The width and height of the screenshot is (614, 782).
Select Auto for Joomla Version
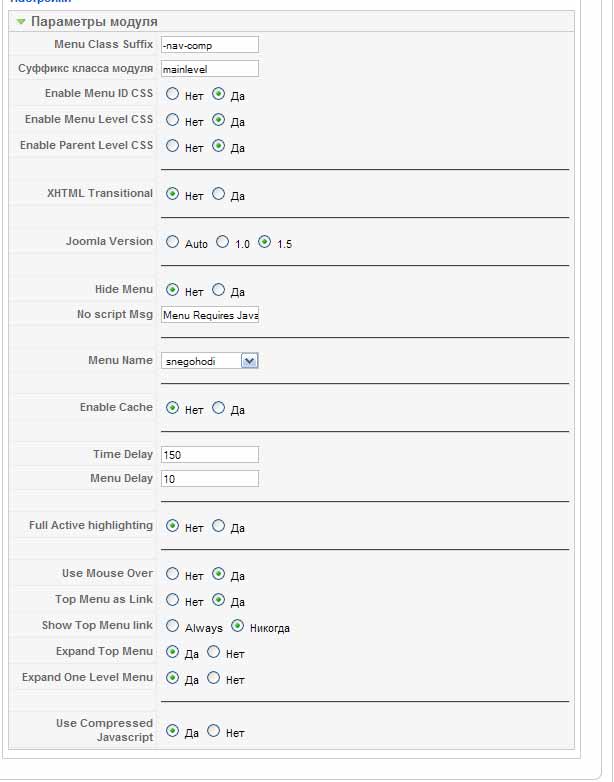coord(173,242)
